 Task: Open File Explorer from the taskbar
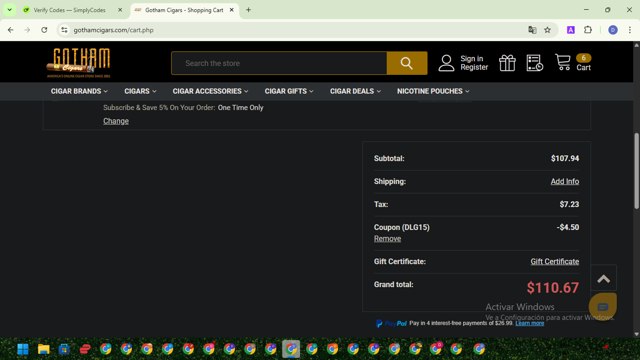[x=44, y=349]
